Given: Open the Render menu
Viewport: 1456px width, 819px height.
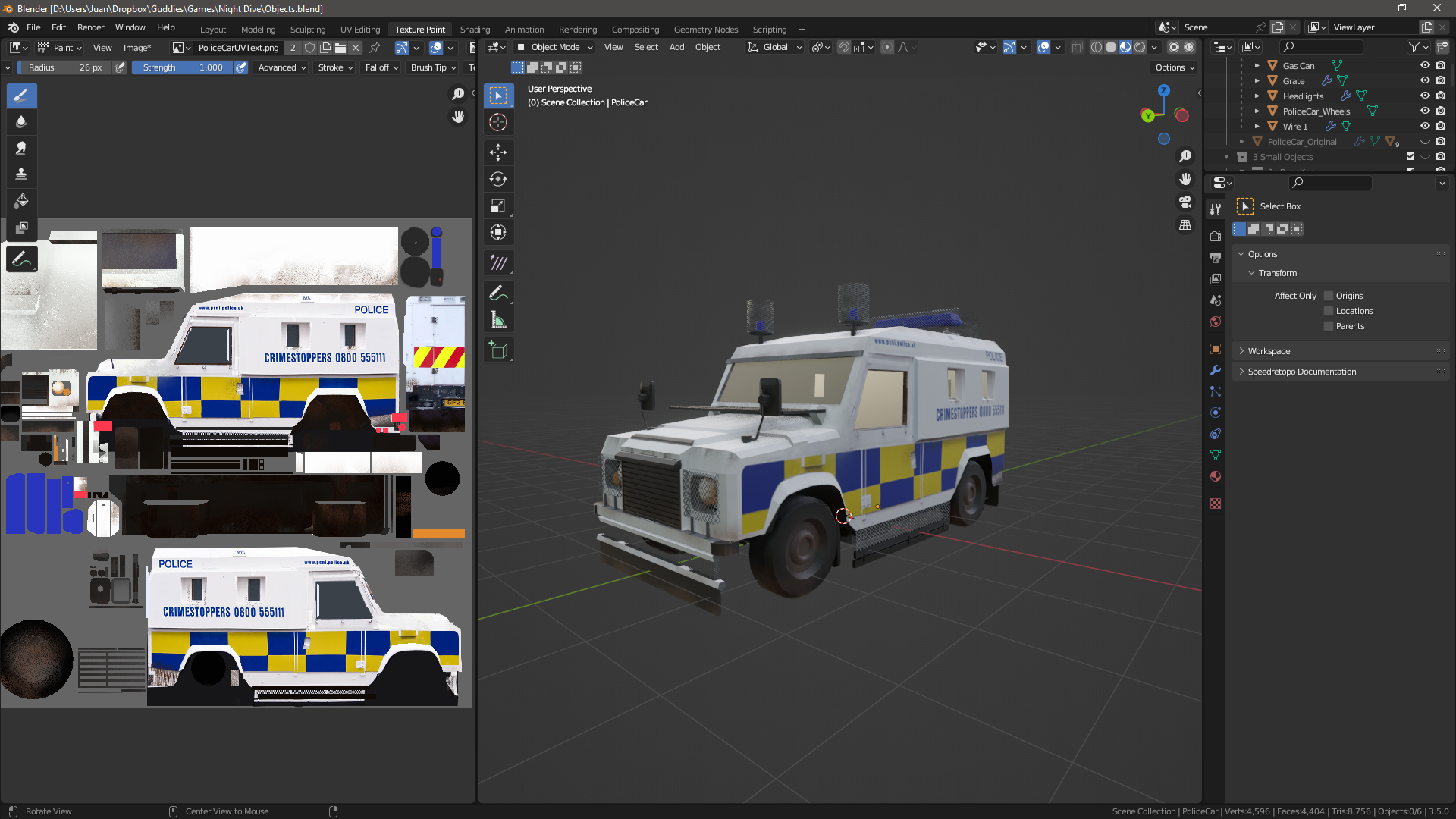Looking at the screenshot, I should (x=90, y=27).
